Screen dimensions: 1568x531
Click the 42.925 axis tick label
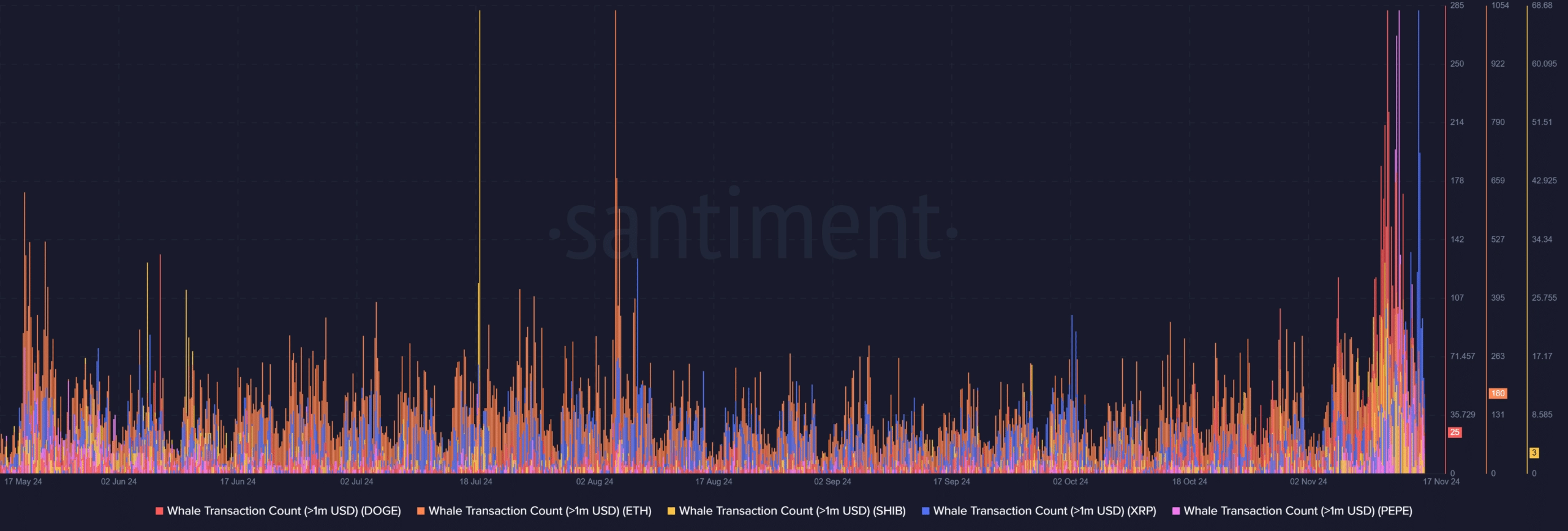click(1544, 181)
